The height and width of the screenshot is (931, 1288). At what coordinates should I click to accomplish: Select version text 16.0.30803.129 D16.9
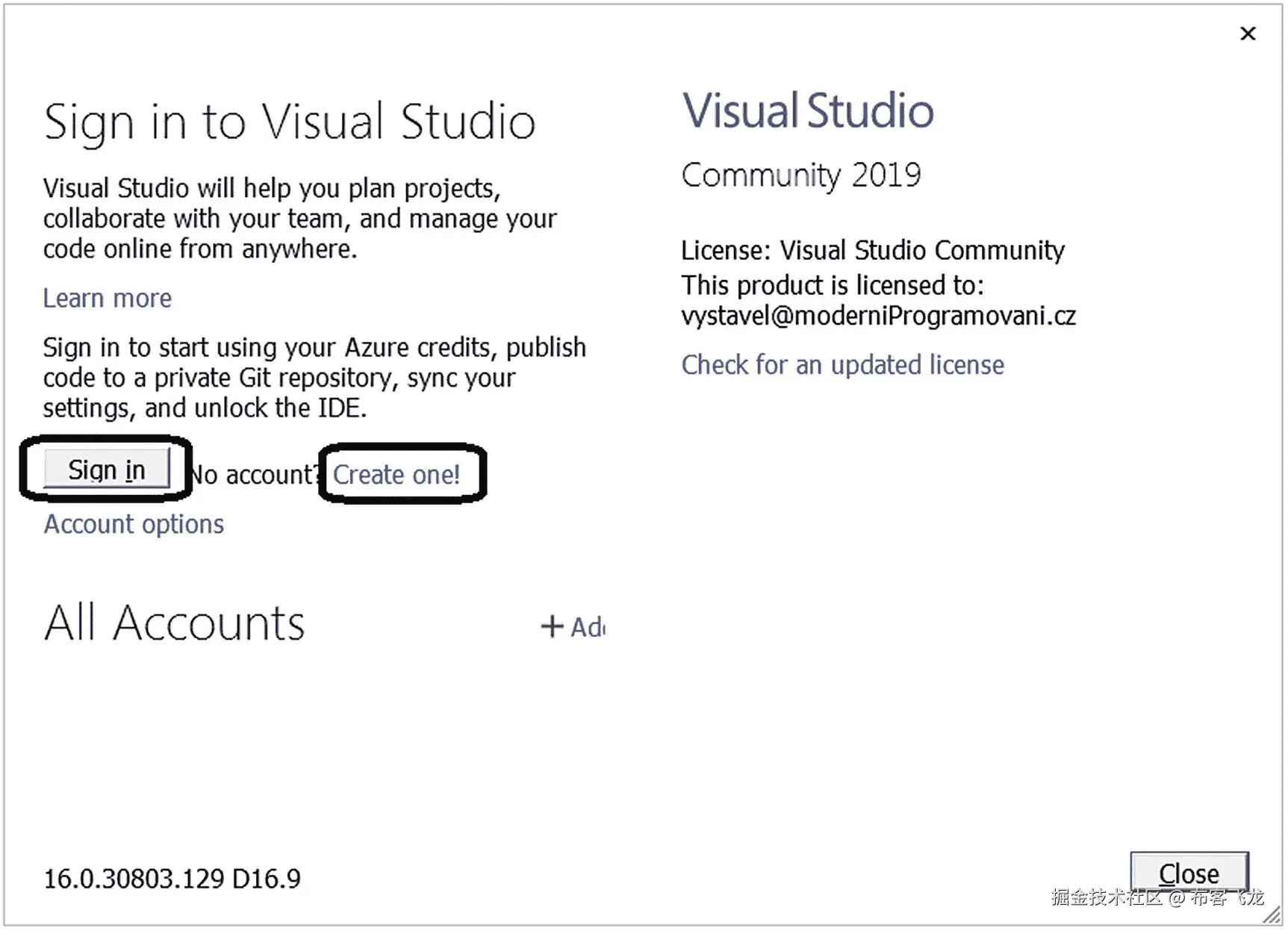[172, 879]
